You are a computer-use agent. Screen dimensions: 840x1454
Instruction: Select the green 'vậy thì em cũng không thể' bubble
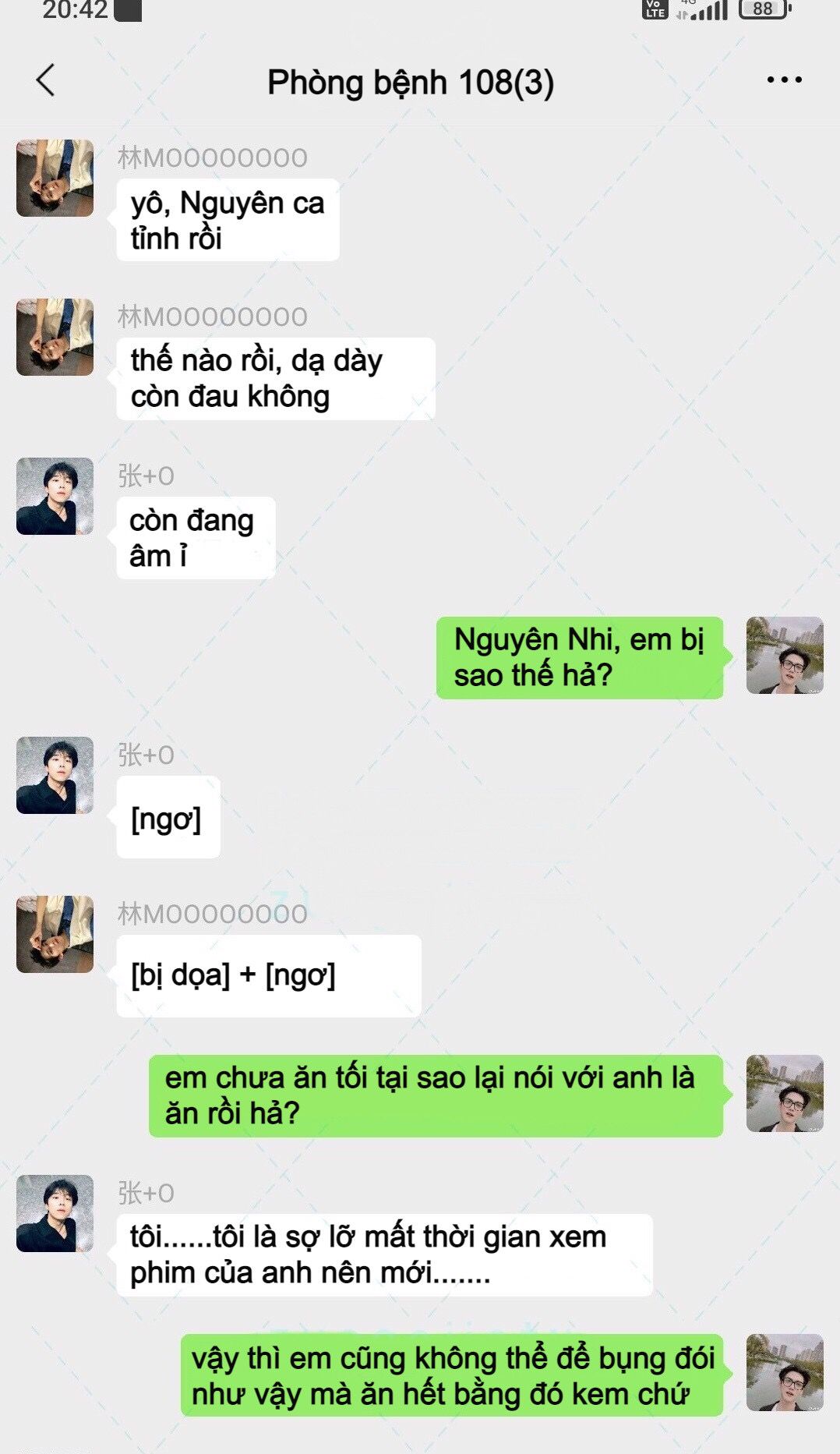(x=452, y=1375)
